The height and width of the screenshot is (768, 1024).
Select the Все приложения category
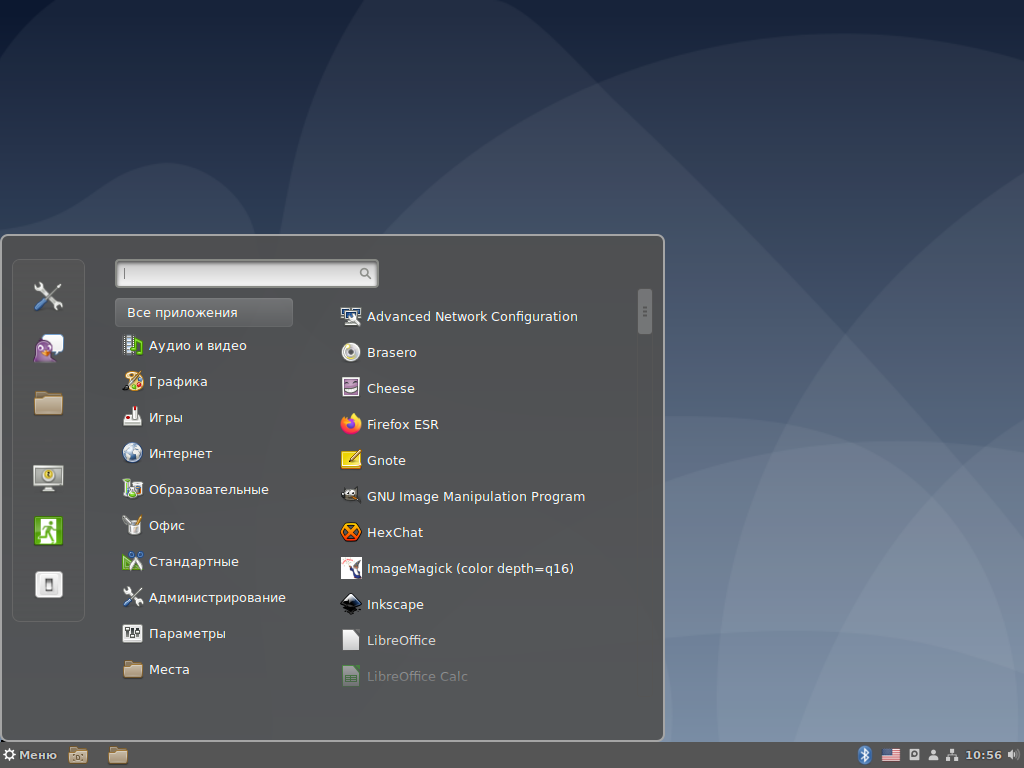click(204, 313)
